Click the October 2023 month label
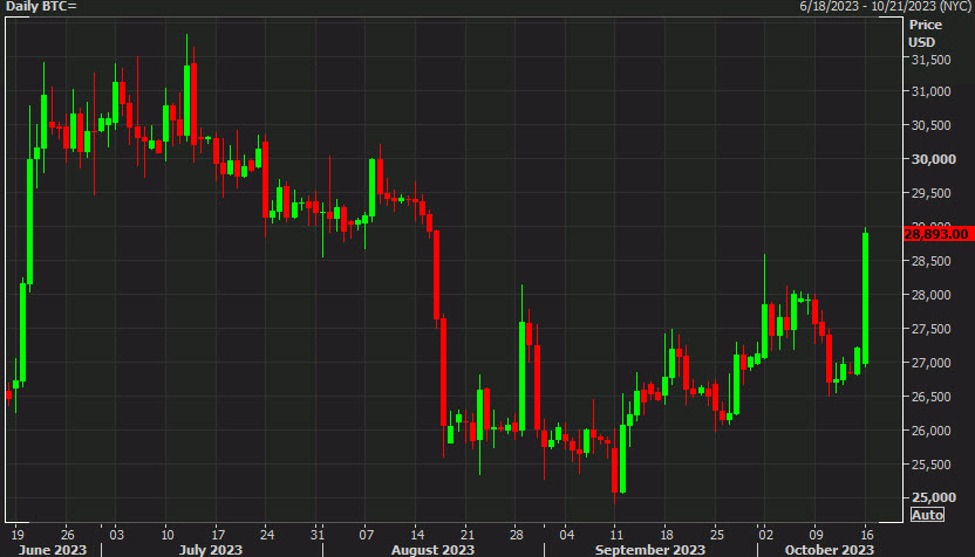Viewport: 975px width, 557px height. coord(829,550)
